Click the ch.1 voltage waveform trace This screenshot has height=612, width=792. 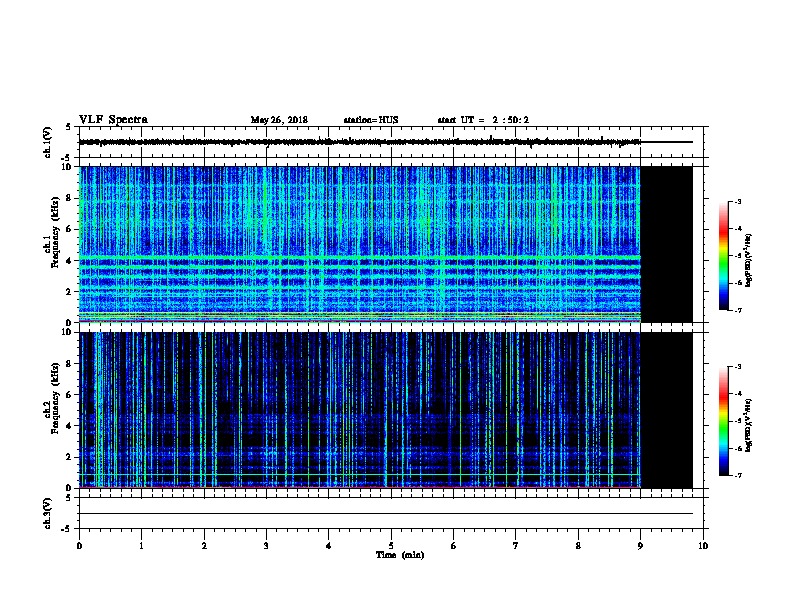click(360, 142)
